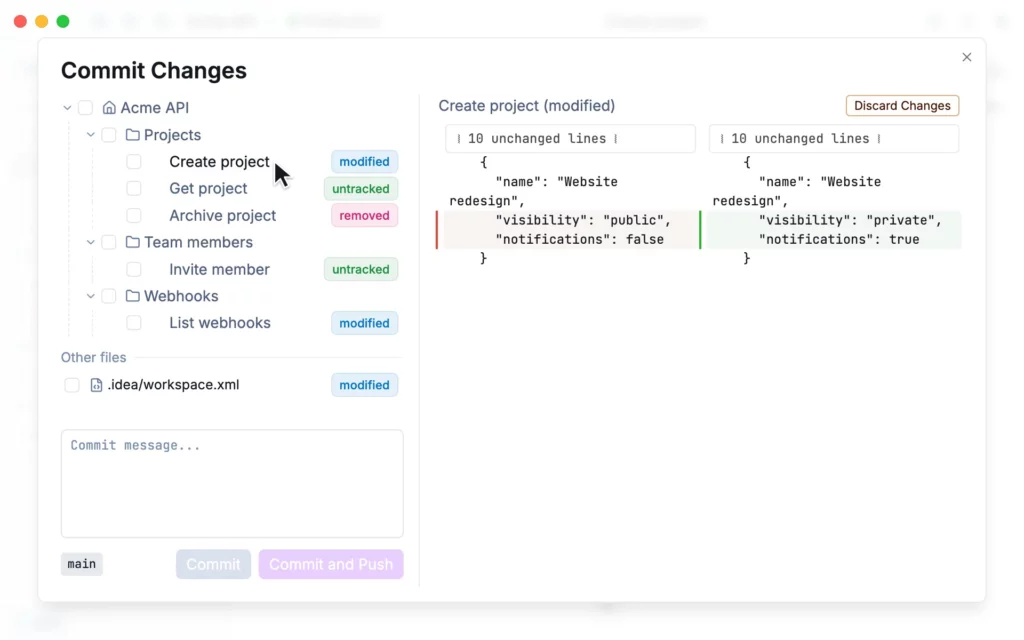Viewport: 1024px width, 640px height.
Task: Check the Create project checkbox
Action: 134,161
